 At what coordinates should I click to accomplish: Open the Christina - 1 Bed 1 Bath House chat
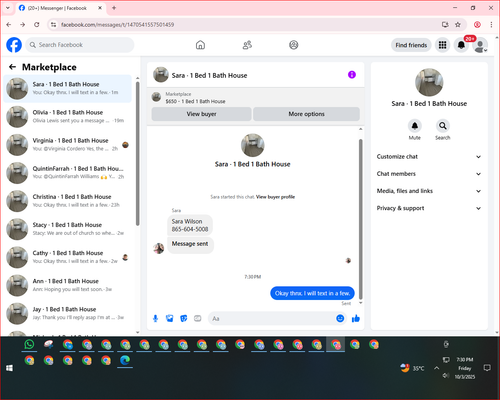pyautogui.click(x=67, y=201)
